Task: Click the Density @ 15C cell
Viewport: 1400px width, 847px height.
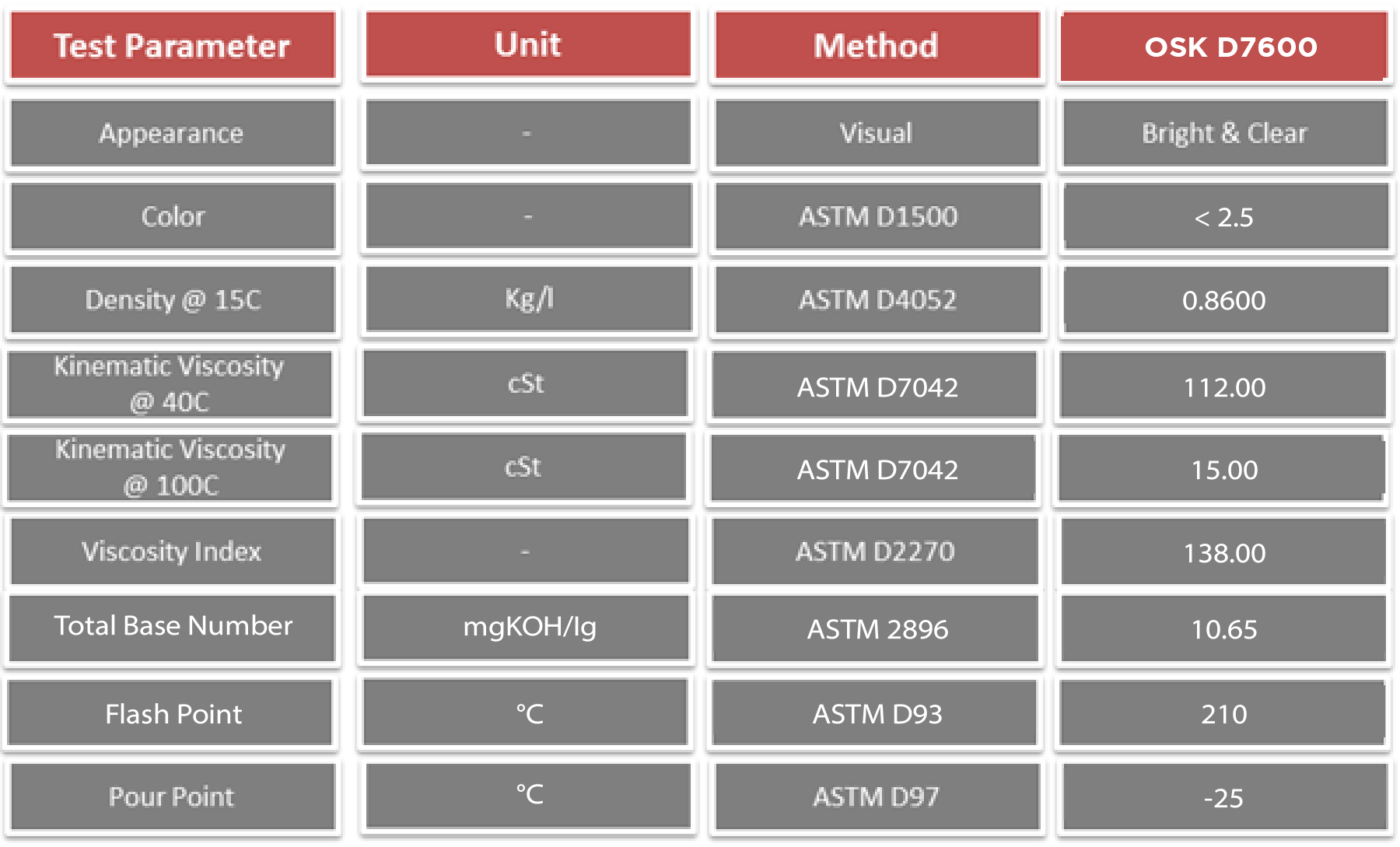Action: pyautogui.click(x=173, y=299)
